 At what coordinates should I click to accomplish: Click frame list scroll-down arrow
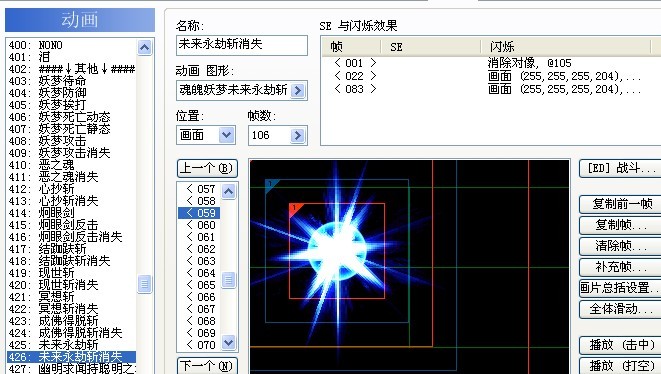(228, 342)
